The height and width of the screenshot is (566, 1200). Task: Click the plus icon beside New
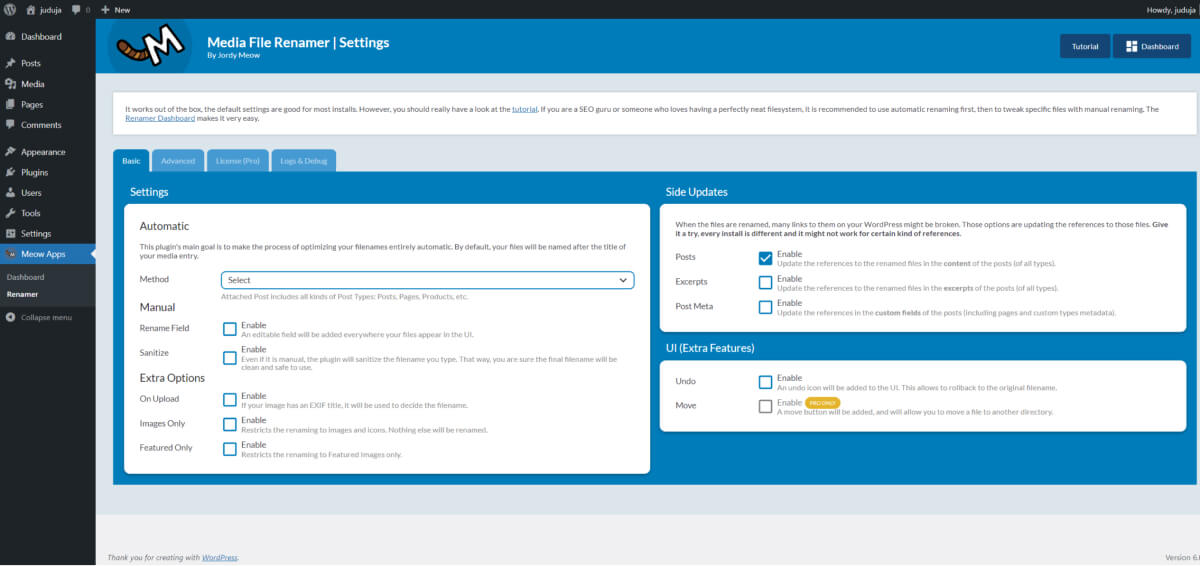pos(106,9)
